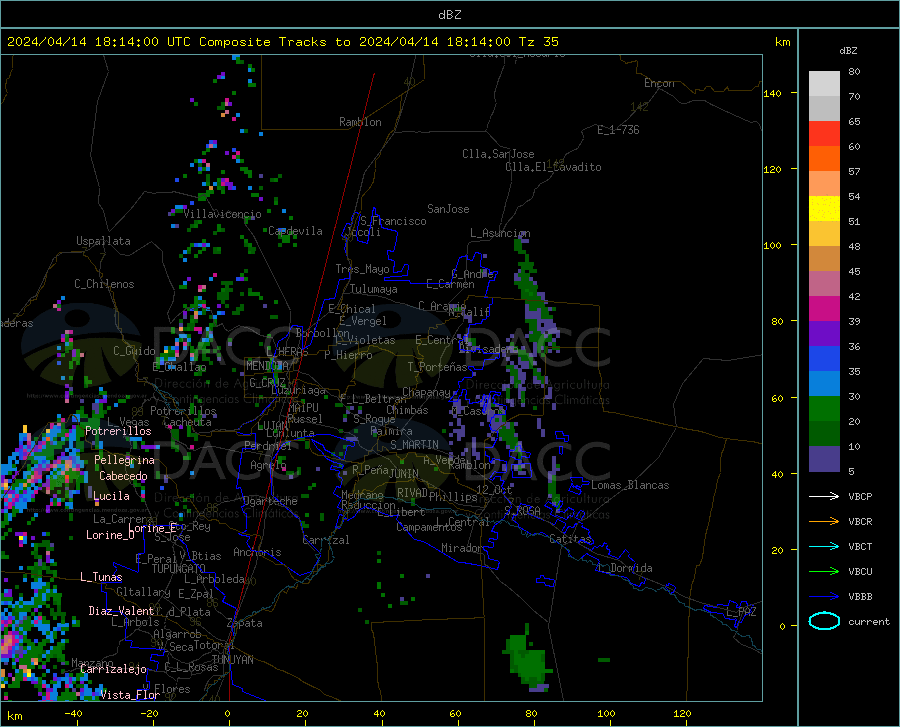The width and height of the screenshot is (900, 727).
Task: Click the cyan 'current' ellipse symbol
Action: point(824,621)
